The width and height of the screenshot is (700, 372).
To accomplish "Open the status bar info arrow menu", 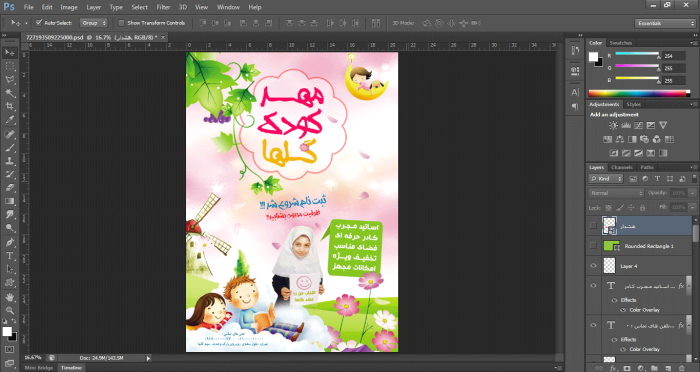I will pyautogui.click(x=149, y=358).
